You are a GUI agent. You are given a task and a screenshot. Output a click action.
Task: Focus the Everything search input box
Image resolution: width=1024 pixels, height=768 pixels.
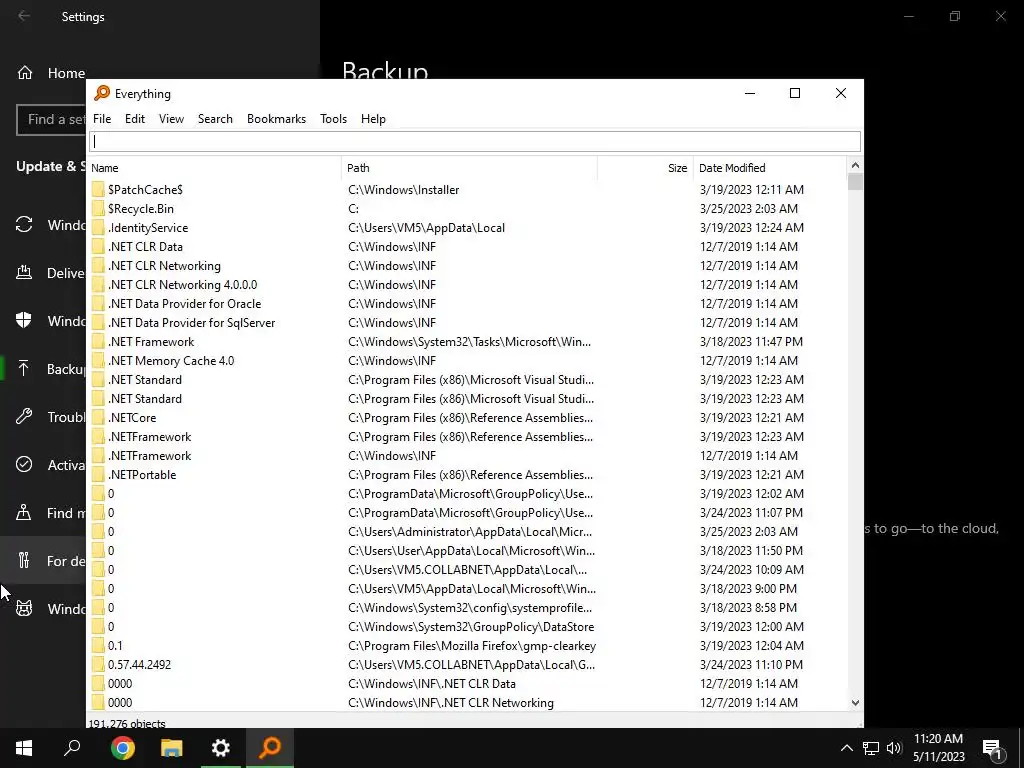click(475, 141)
